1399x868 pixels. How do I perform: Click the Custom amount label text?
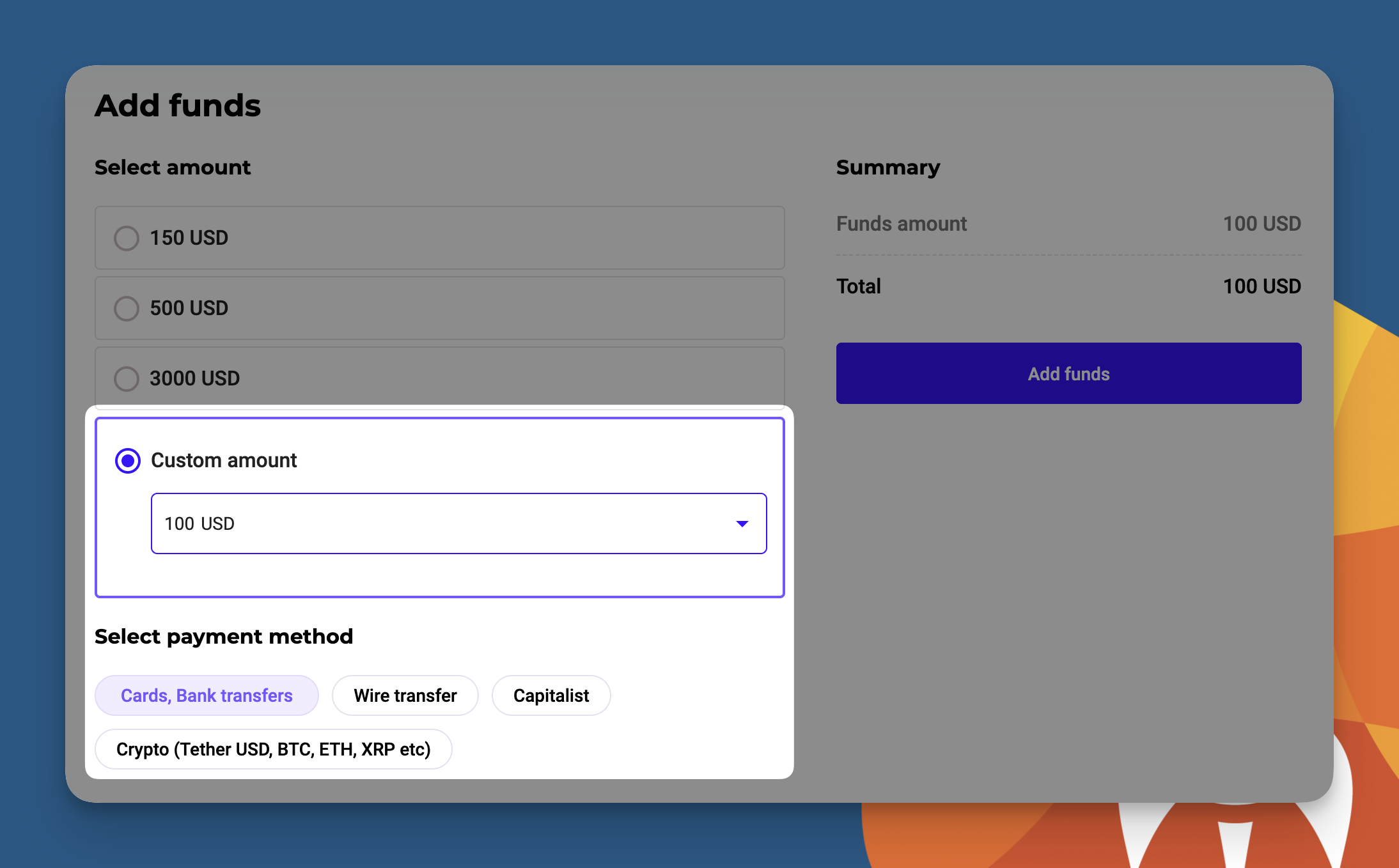224,460
